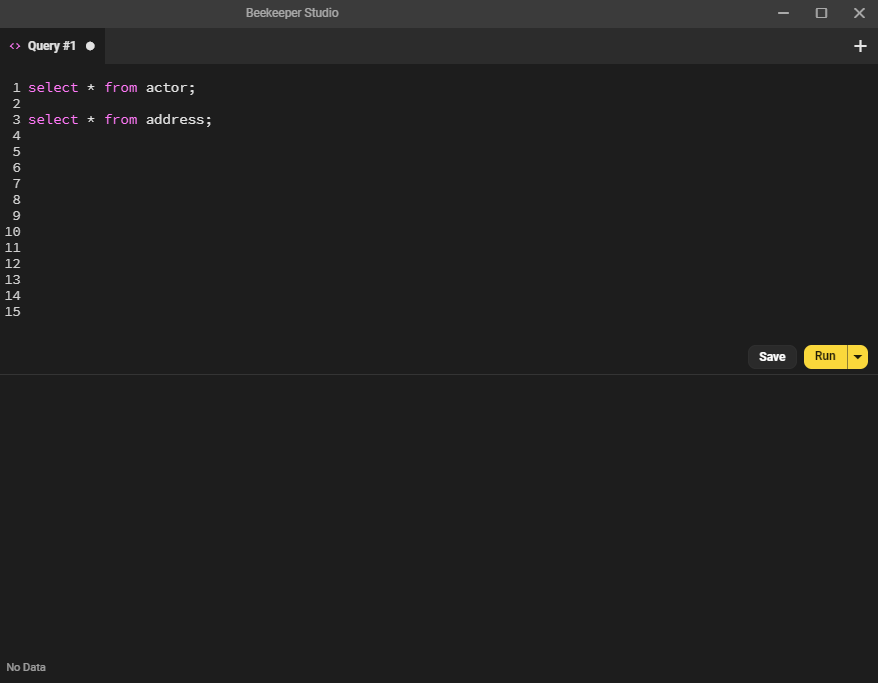Click the code icon on the Query #1 tab

[x=14, y=45]
